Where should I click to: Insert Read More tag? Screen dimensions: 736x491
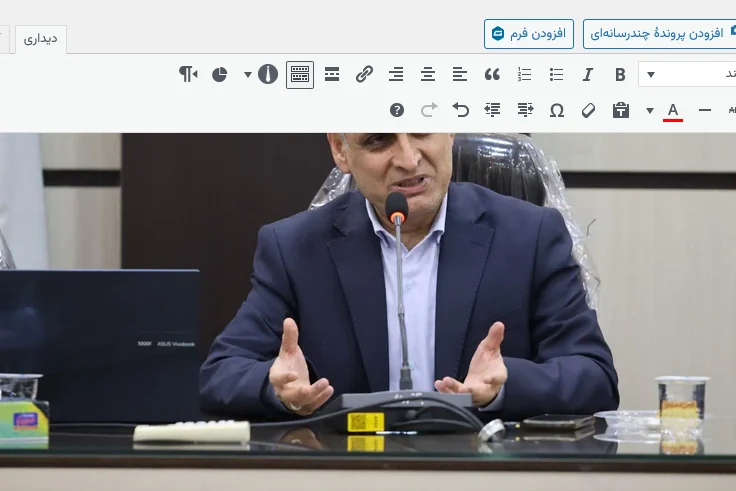click(332, 75)
